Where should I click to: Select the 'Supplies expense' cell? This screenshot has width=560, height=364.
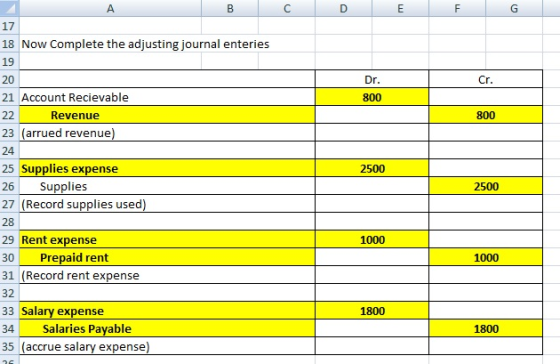click(x=167, y=168)
